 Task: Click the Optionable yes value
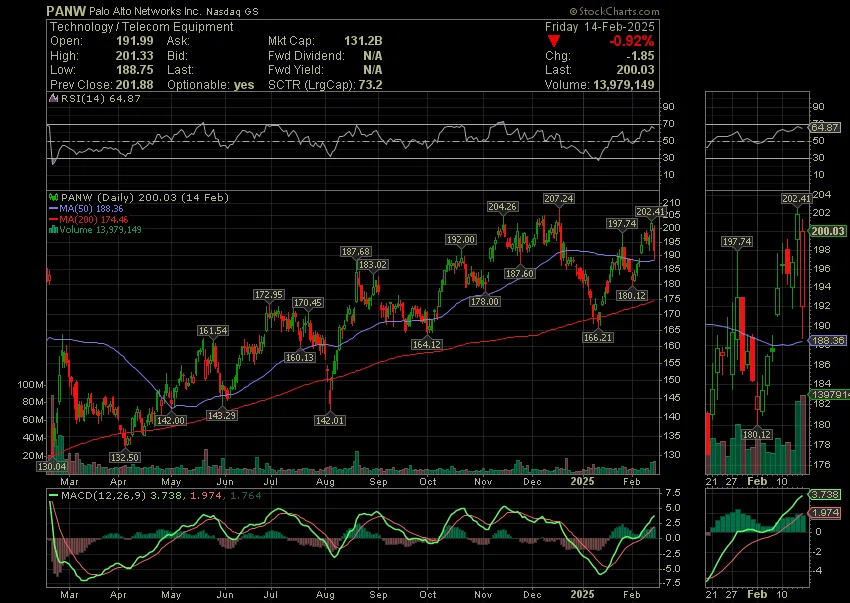(x=244, y=85)
